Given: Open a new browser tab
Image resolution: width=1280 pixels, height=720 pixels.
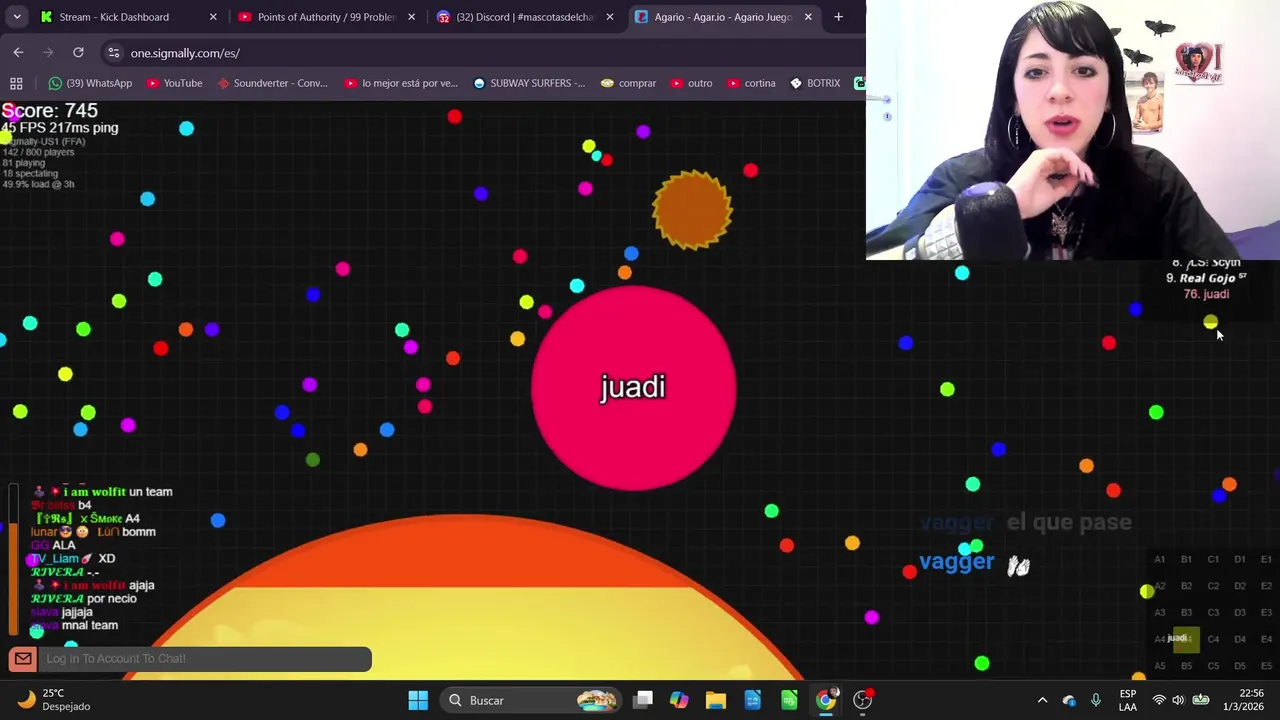Looking at the screenshot, I should click(838, 17).
